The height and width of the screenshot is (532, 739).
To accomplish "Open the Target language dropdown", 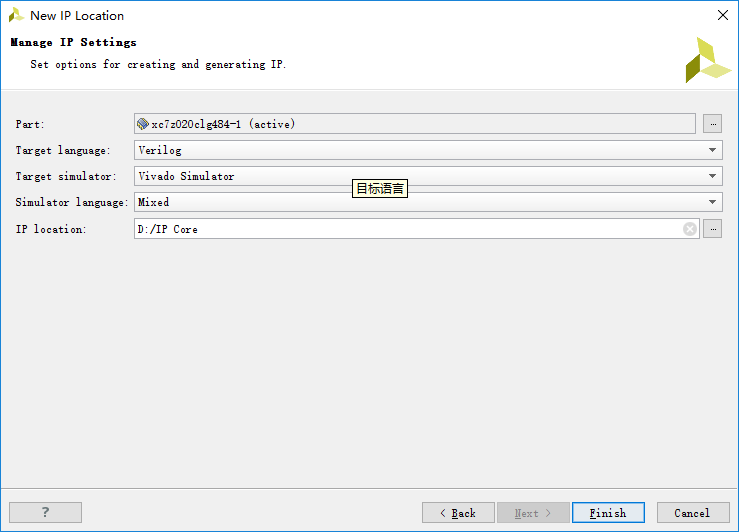I will tap(428, 150).
